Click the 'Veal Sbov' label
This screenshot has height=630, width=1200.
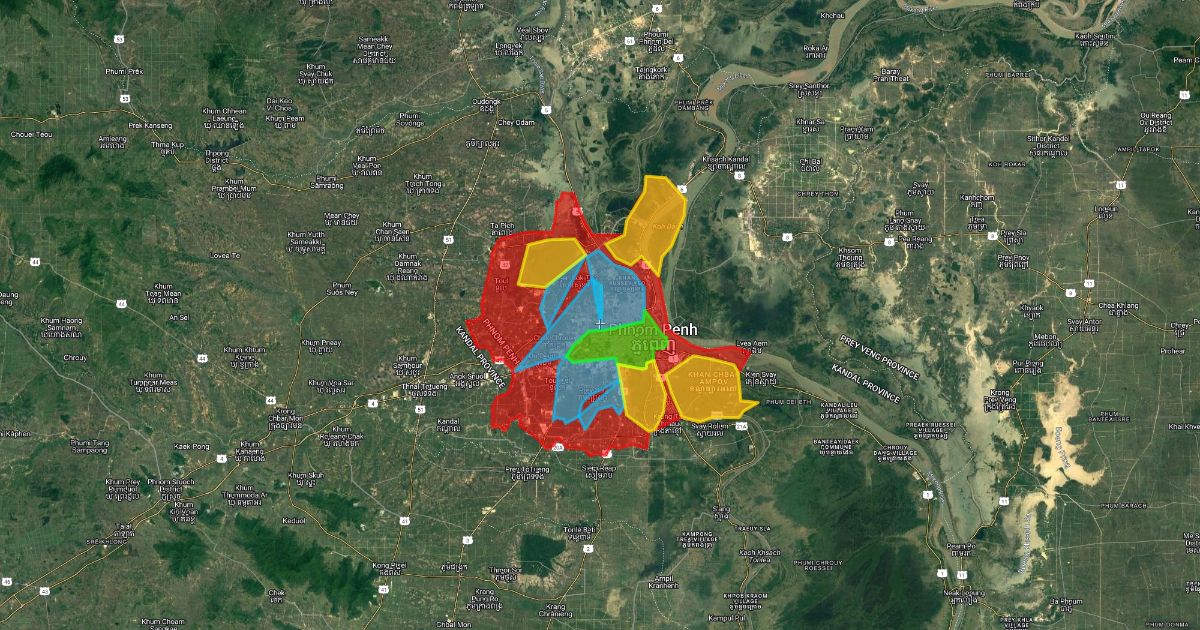click(x=534, y=30)
